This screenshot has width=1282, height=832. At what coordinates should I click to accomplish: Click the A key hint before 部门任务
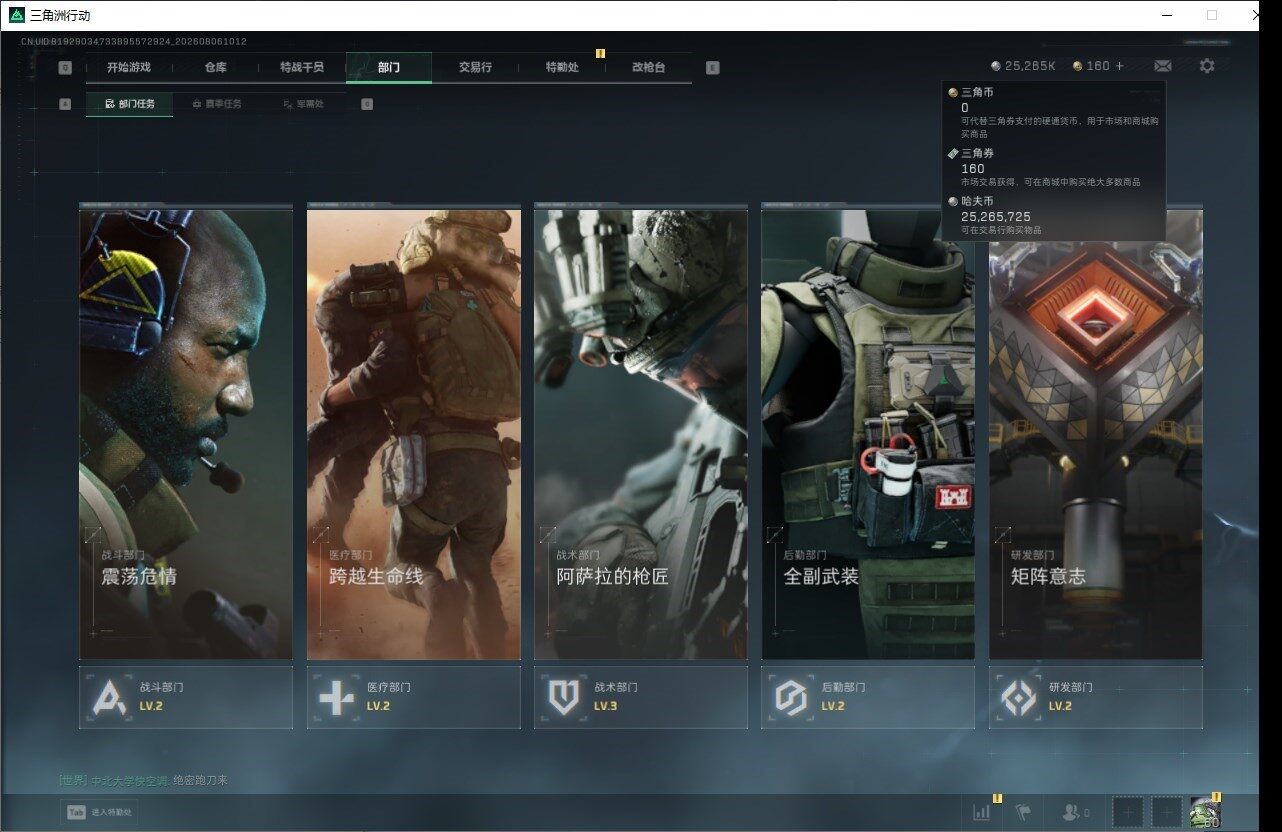point(65,104)
